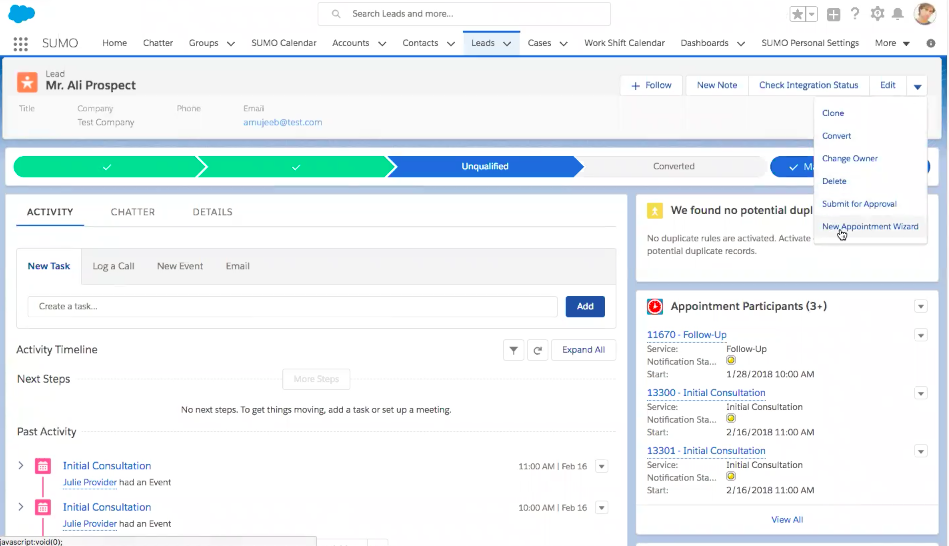Click Check Integration Status button
The width and height of the screenshot is (949, 546).
[809, 85]
